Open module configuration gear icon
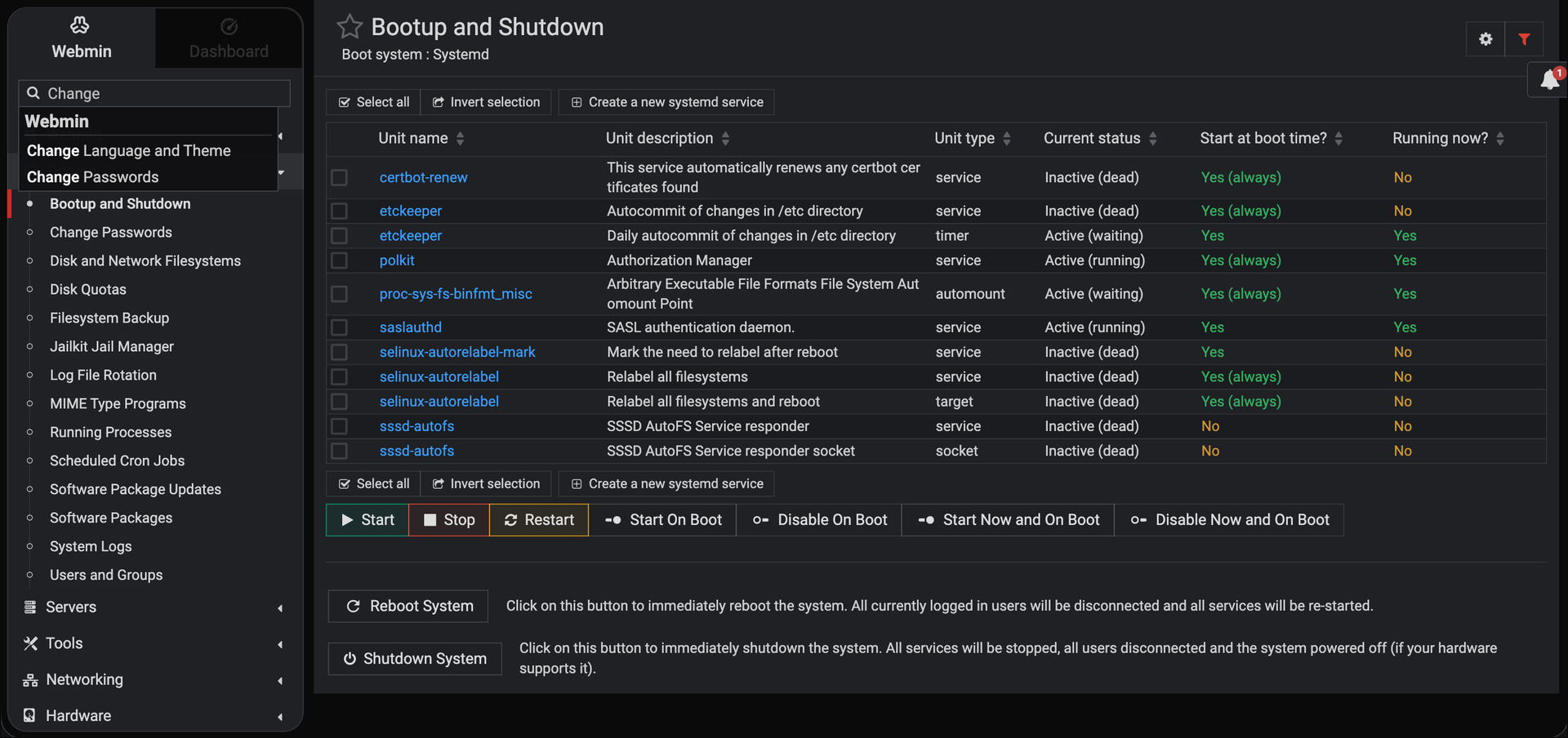 [1486, 39]
